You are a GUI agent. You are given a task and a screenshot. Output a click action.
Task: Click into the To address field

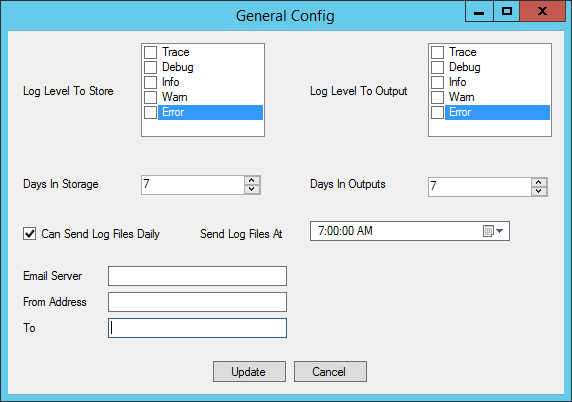[x=197, y=328]
